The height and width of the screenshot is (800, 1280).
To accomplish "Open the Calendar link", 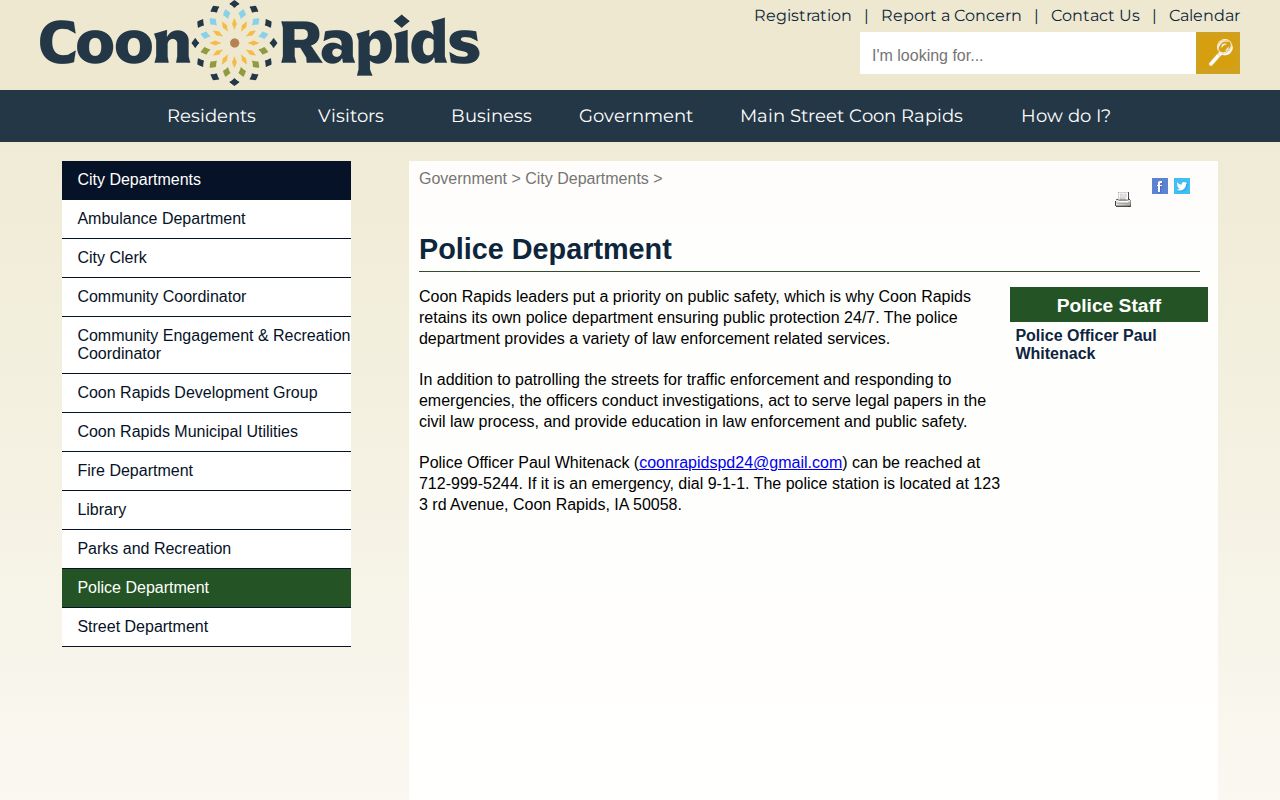I will coord(1204,16).
